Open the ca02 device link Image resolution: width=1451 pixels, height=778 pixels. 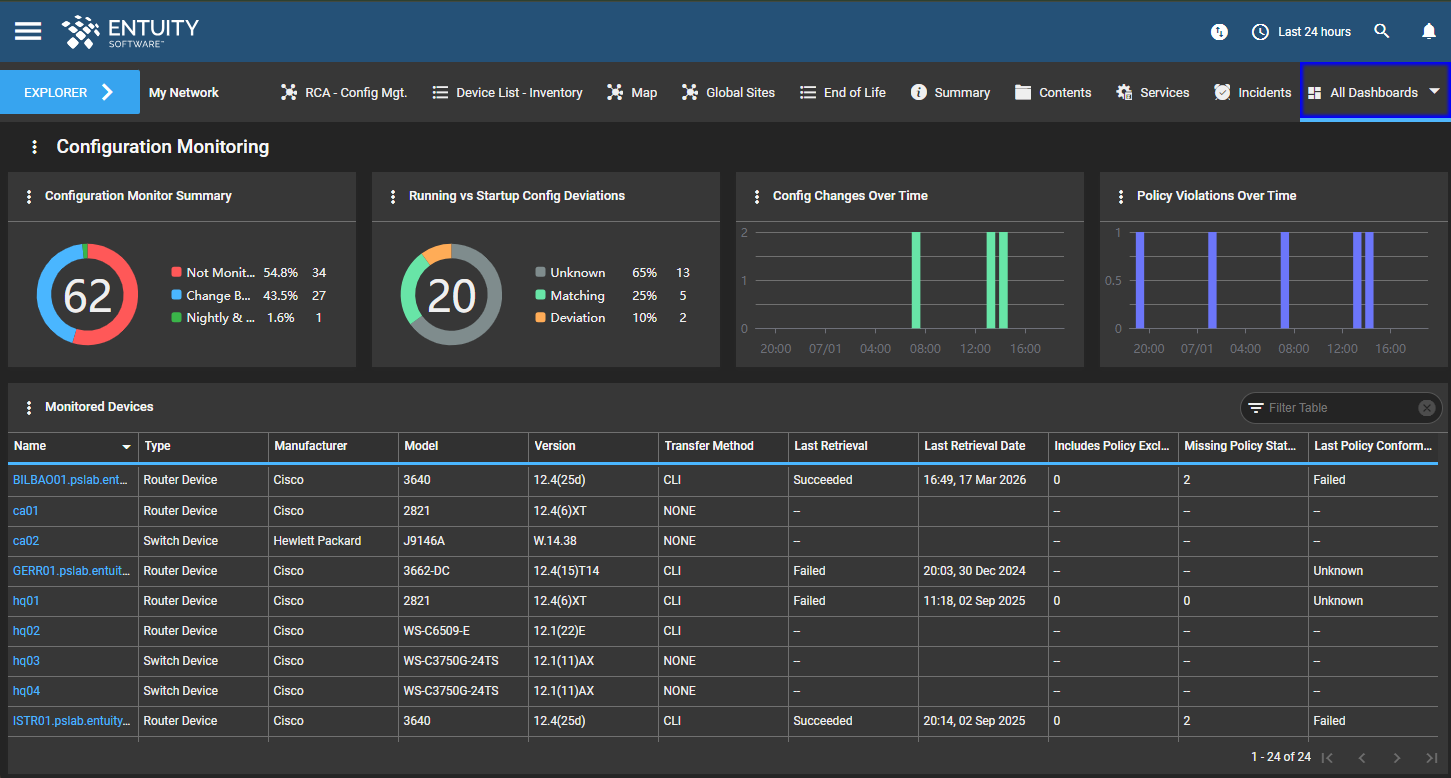pyautogui.click(x=26, y=541)
